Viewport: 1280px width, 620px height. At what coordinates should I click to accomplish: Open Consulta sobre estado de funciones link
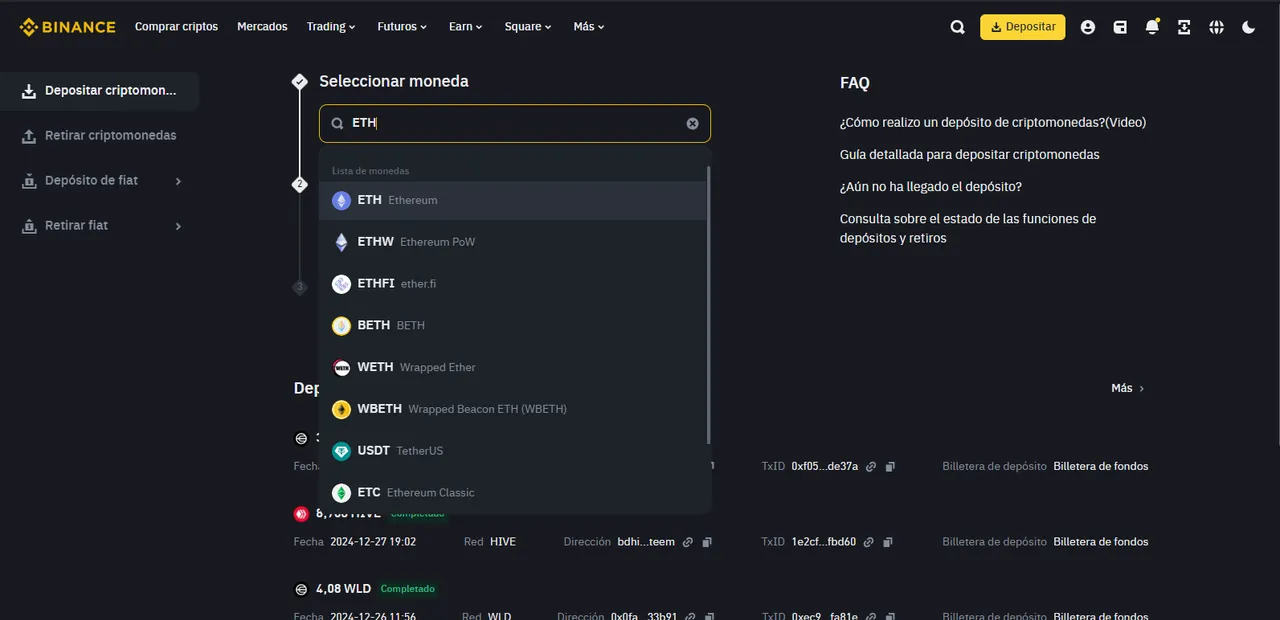point(968,228)
